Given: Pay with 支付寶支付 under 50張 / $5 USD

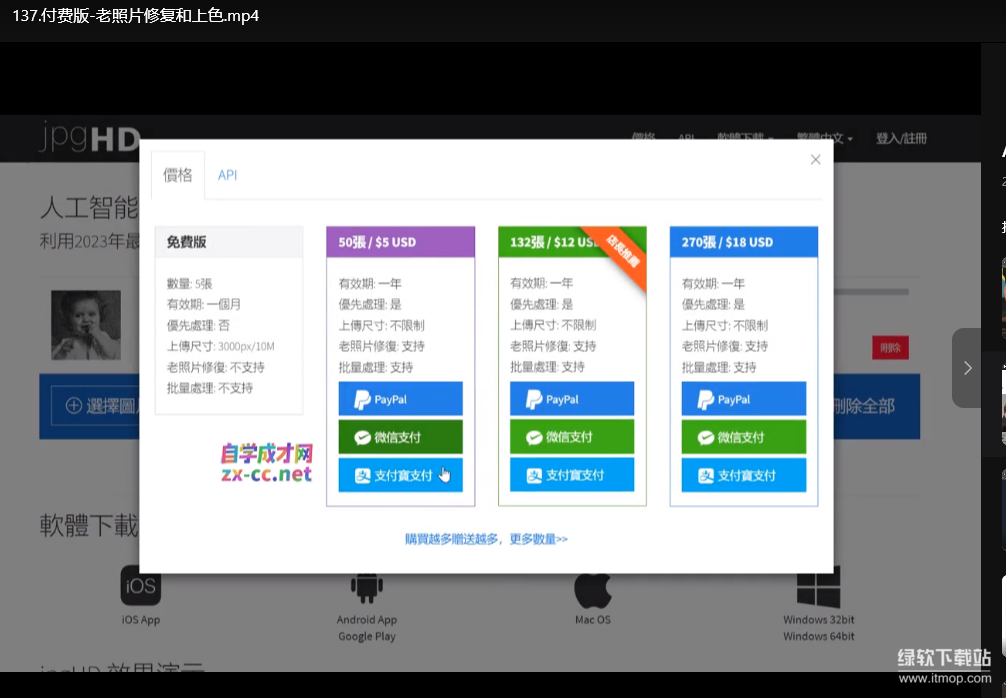Looking at the screenshot, I should click(400, 475).
